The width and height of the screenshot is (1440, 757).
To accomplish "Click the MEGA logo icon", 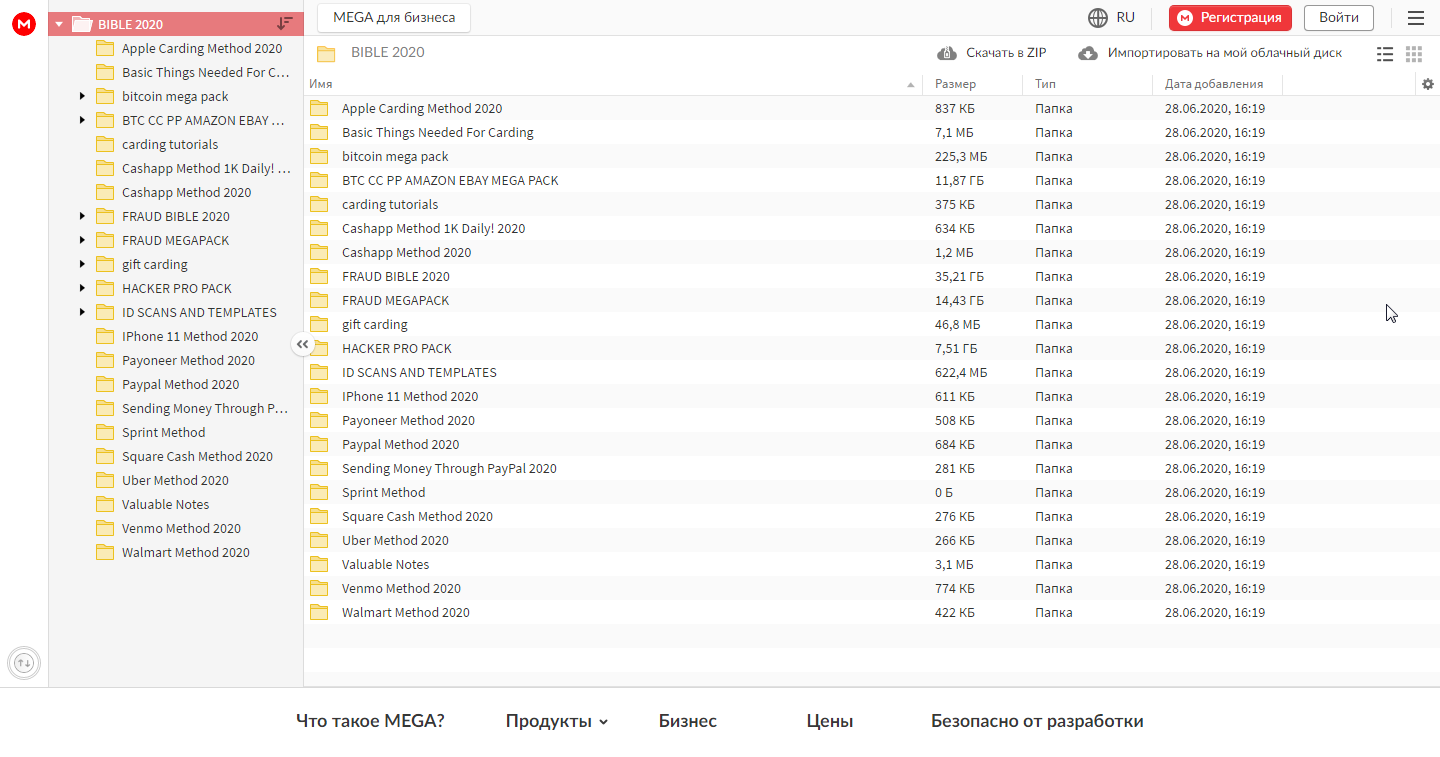I will point(23,24).
